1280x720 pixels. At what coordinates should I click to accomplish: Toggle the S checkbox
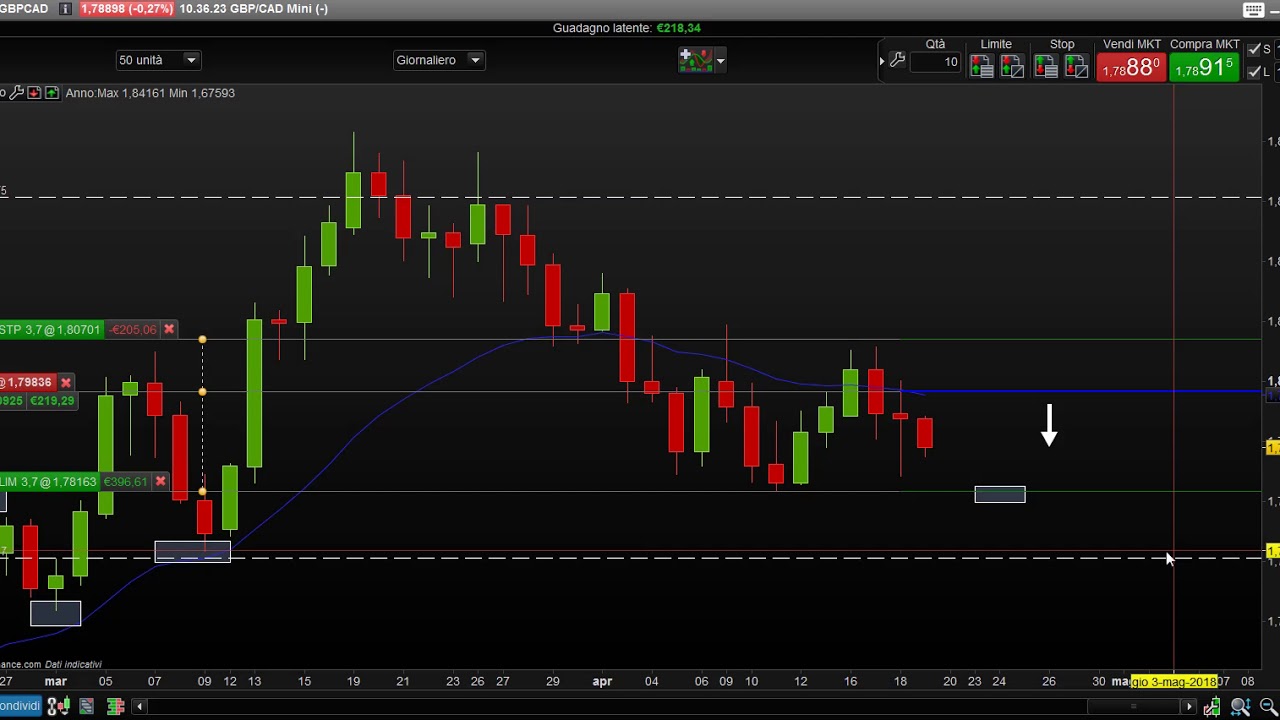click(1254, 49)
